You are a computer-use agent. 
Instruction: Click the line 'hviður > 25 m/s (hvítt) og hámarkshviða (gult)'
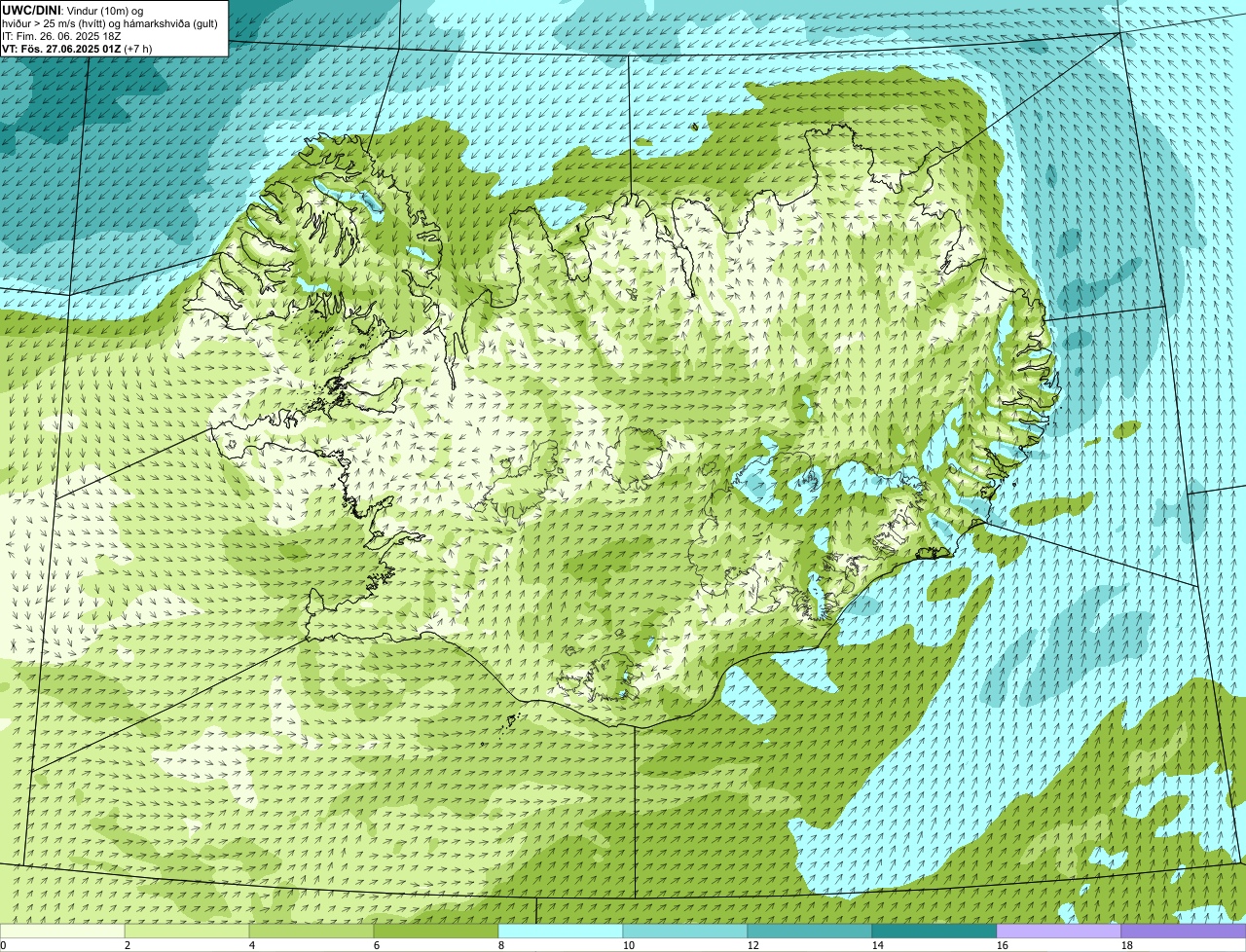[110, 22]
